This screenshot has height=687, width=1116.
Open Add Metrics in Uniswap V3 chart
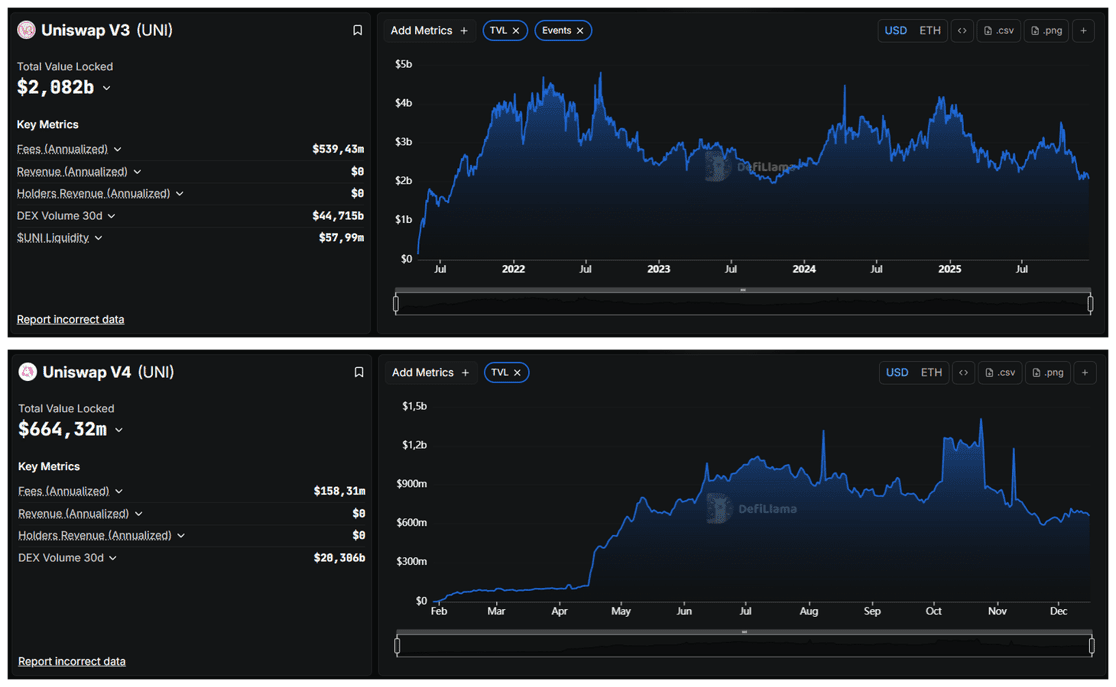[429, 31]
